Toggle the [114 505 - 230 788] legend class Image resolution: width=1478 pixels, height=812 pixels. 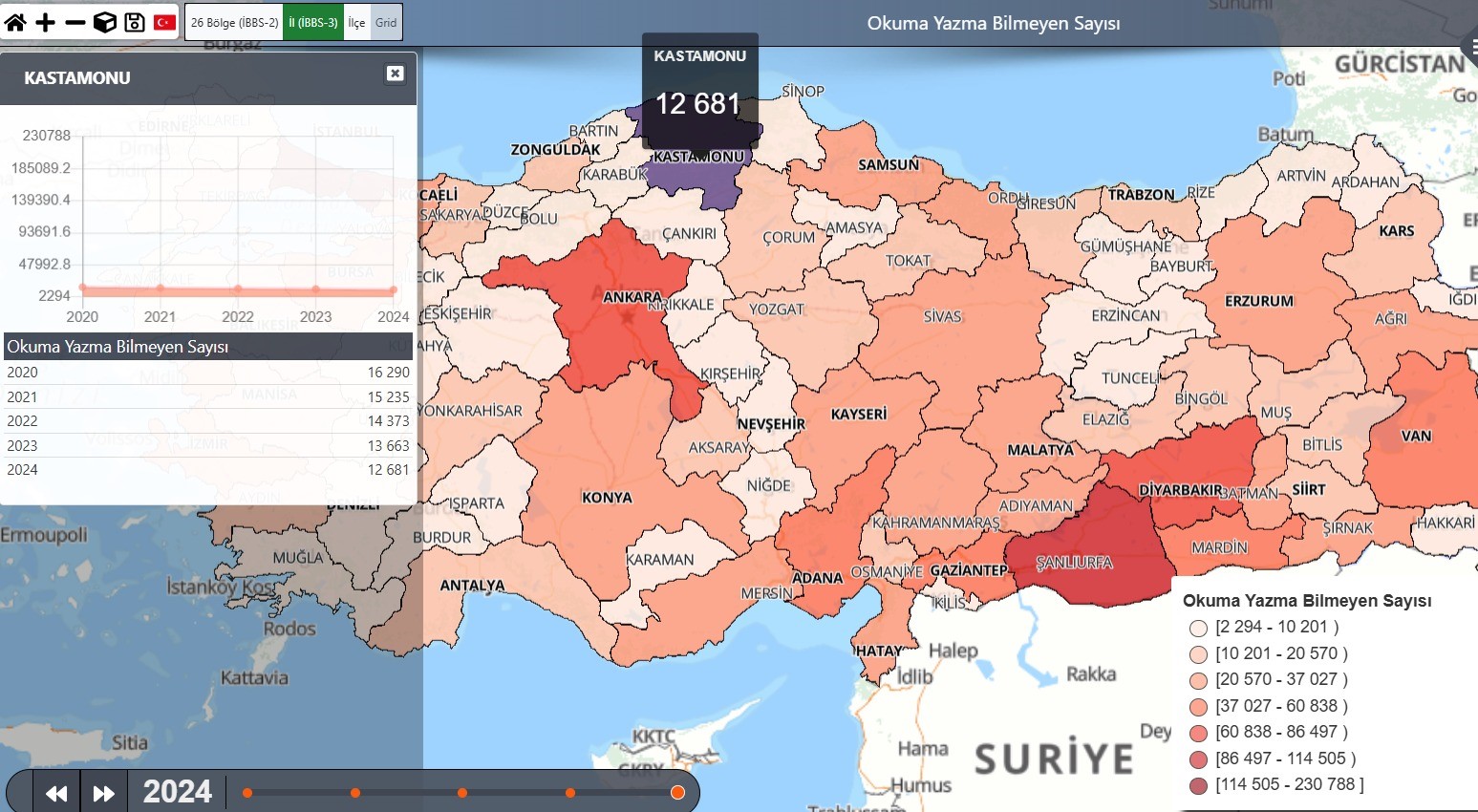[x=1198, y=785]
